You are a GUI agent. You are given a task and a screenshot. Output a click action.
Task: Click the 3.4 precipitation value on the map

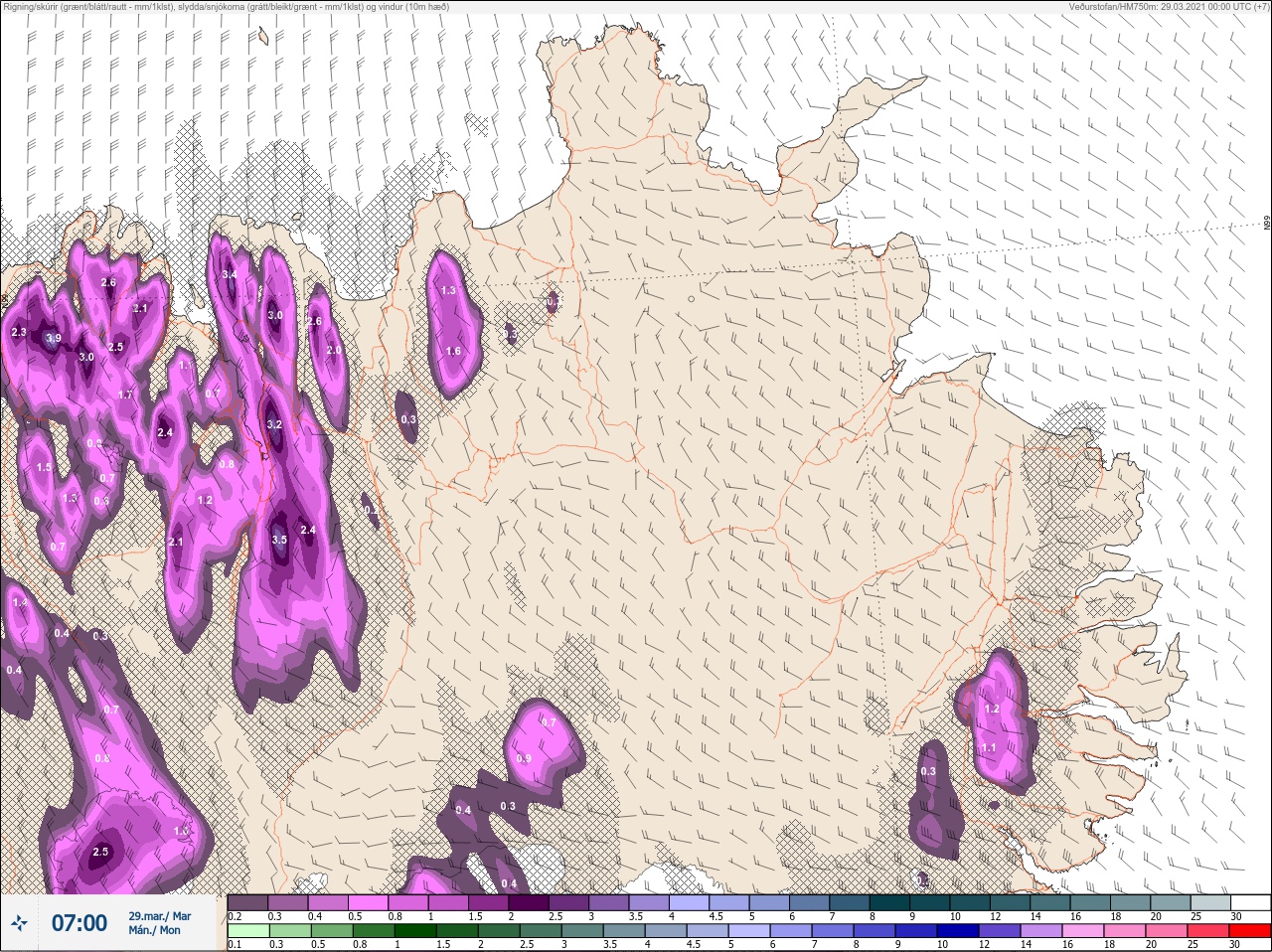pos(230,274)
